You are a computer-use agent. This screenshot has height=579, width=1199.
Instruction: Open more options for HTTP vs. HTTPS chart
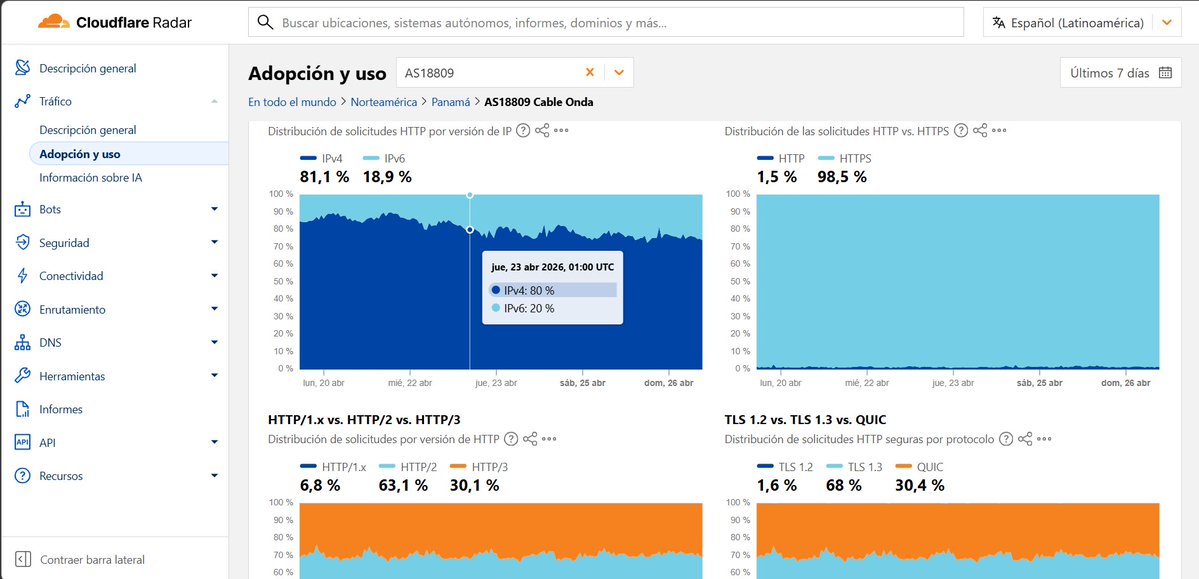point(999,131)
